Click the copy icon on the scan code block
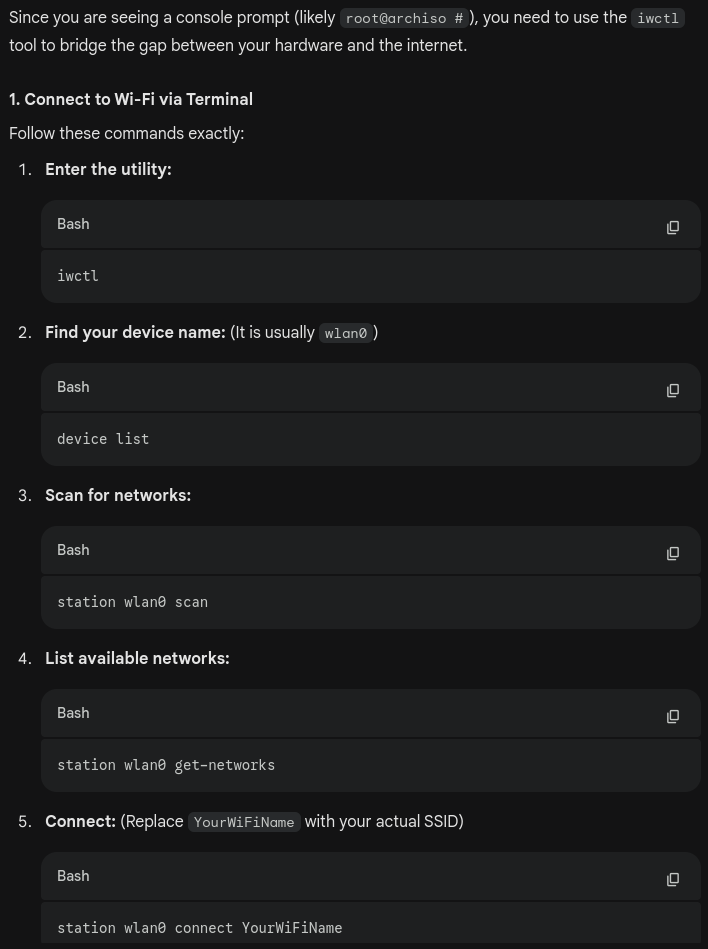The height and width of the screenshot is (949, 708). point(673,553)
